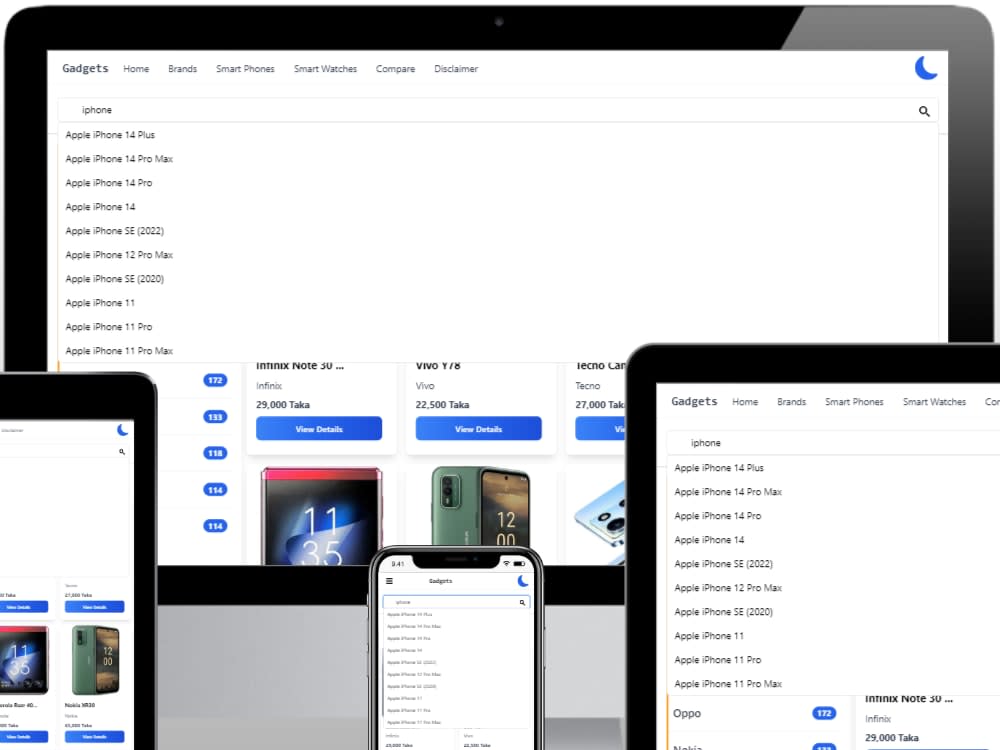
Task: Open Smart Watches menu on laptop screen
Action: pyautogui.click(x=325, y=69)
